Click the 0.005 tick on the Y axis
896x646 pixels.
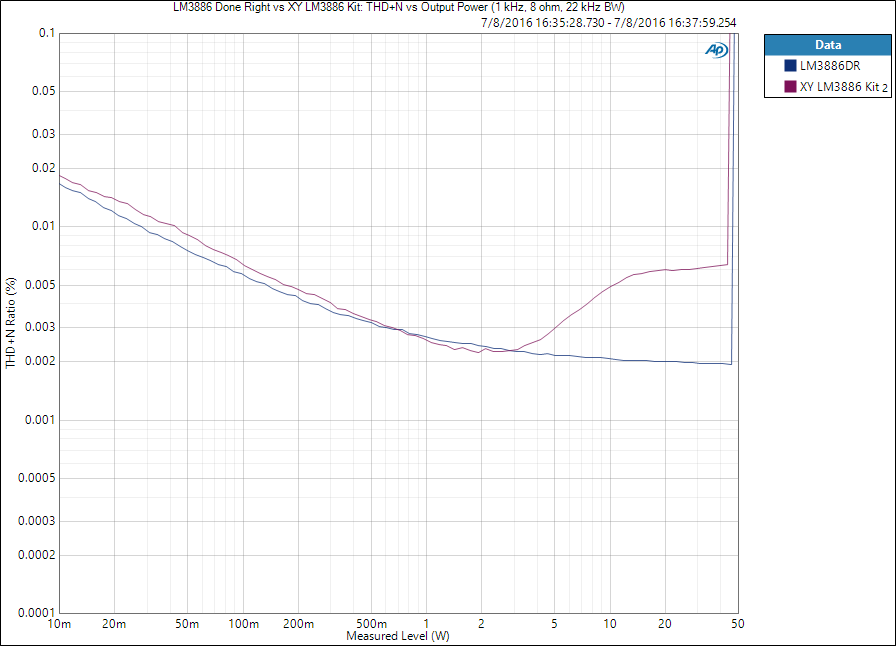[40, 285]
